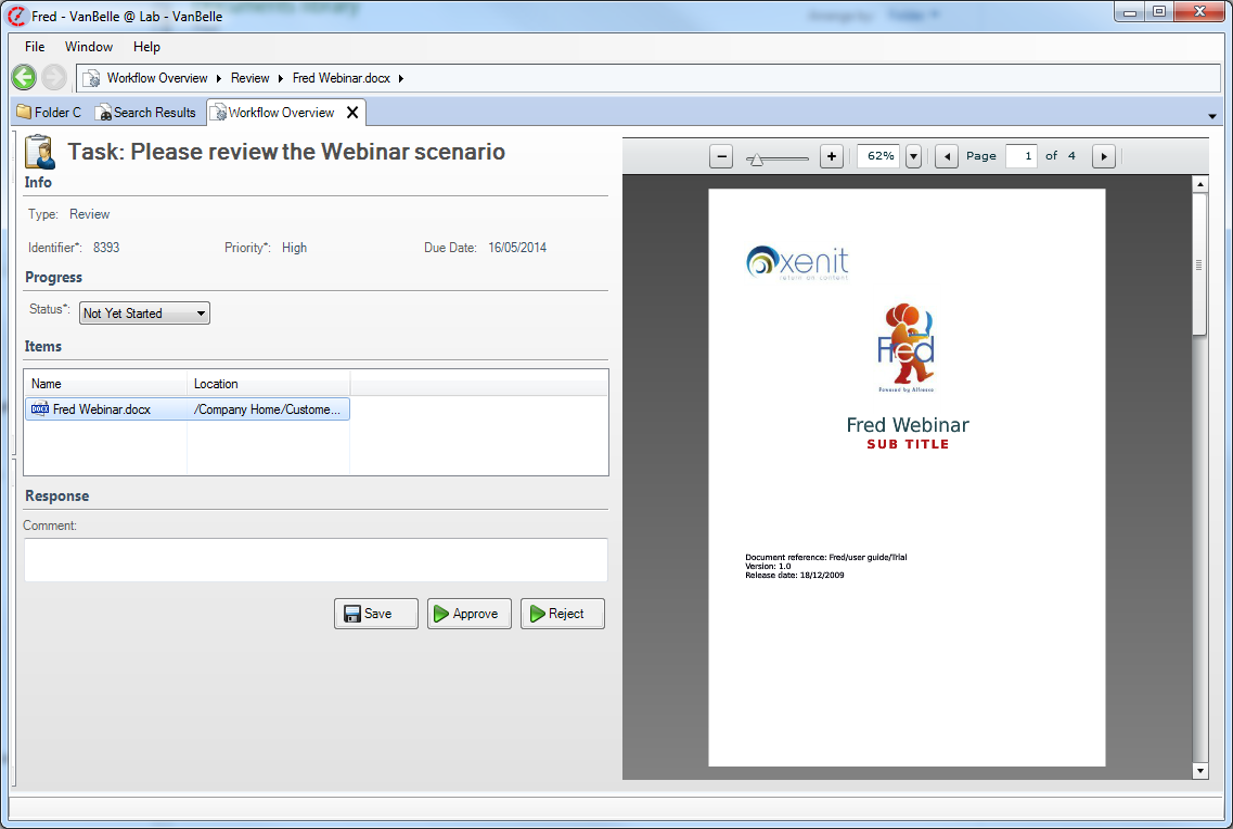Expand breadcrumb arrow after Fred Webinar.docx
The image size is (1233, 829).
pos(401,78)
